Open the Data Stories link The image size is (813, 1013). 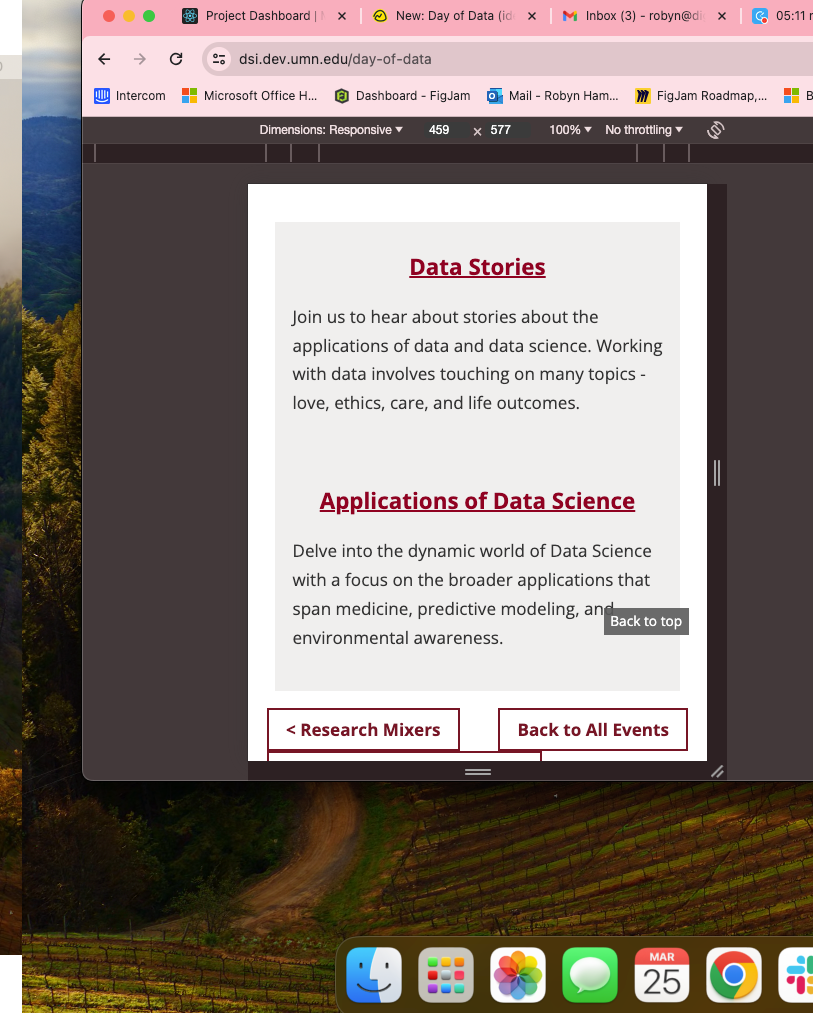pos(477,267)
